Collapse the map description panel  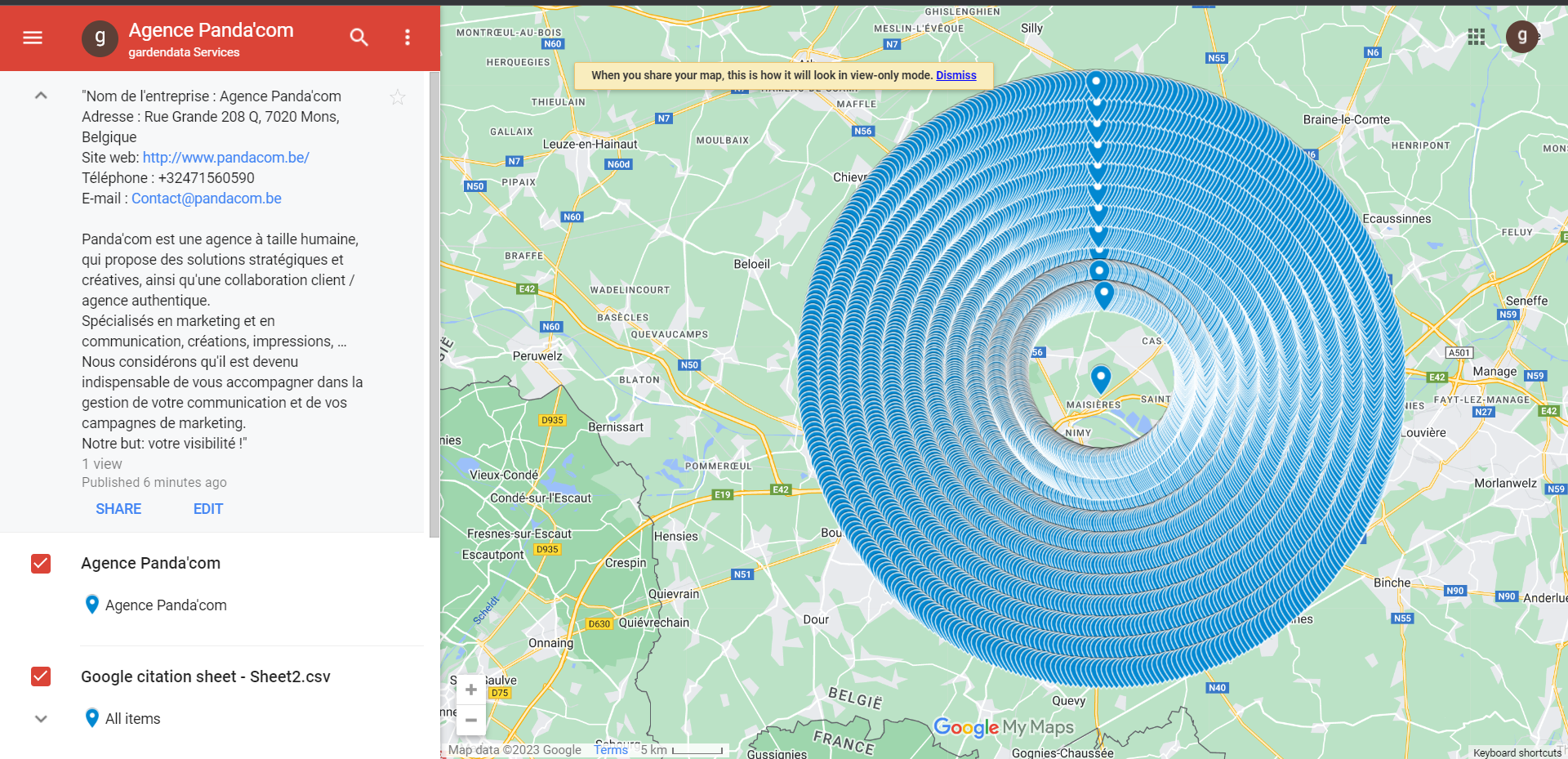point(41,96)
